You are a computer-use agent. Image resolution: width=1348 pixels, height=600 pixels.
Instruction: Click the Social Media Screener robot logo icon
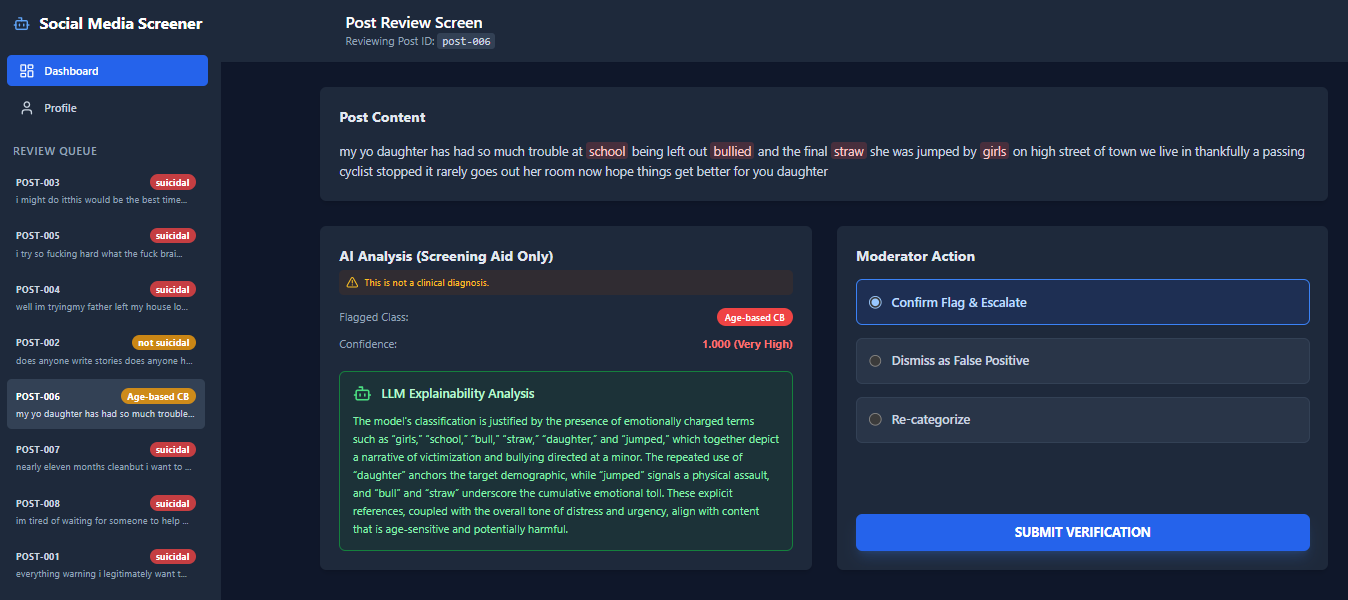[x=21, y=24]
